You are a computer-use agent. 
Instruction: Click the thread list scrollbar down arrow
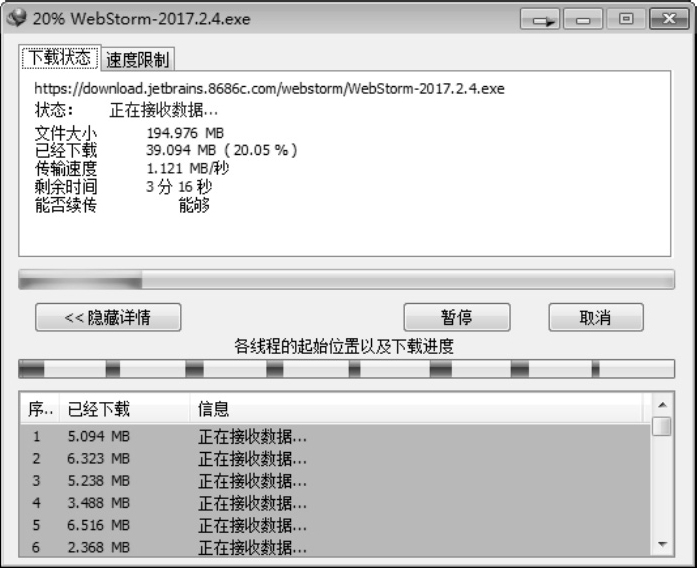pos(661,544)
